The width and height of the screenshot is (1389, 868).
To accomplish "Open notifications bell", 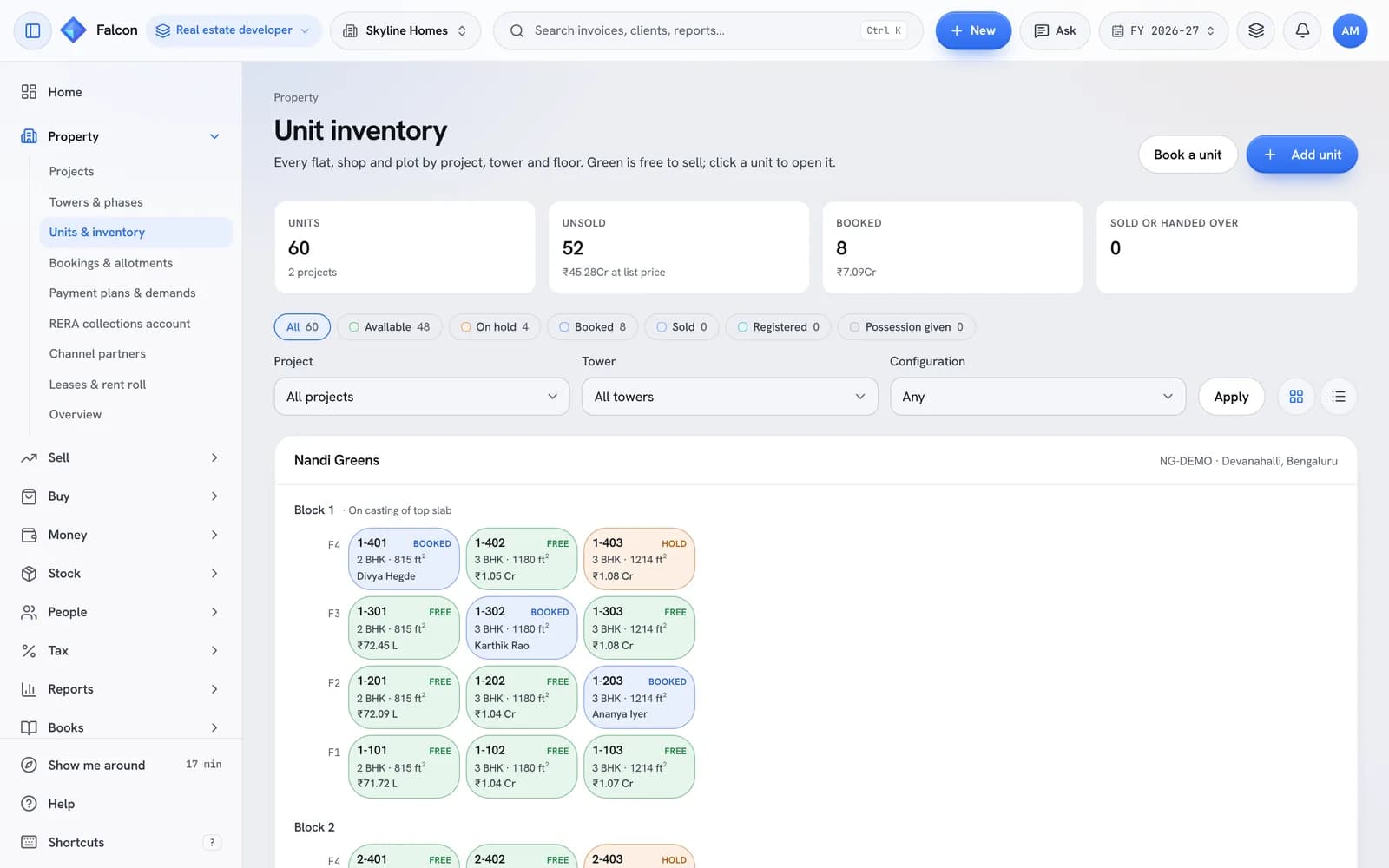I will pyautogui.click(x=1302, y=30).
